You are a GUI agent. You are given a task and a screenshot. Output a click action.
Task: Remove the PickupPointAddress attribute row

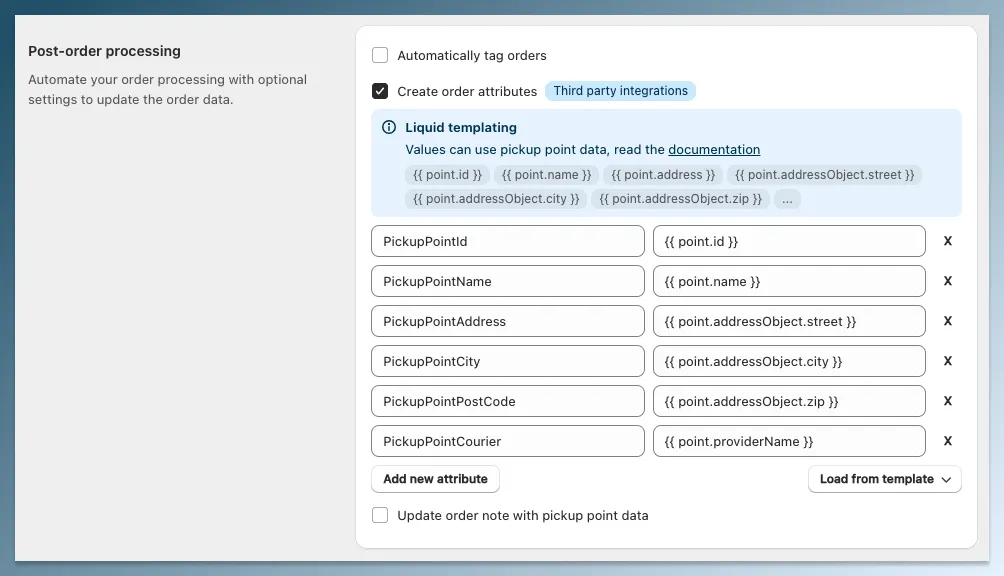coord(948,321)
